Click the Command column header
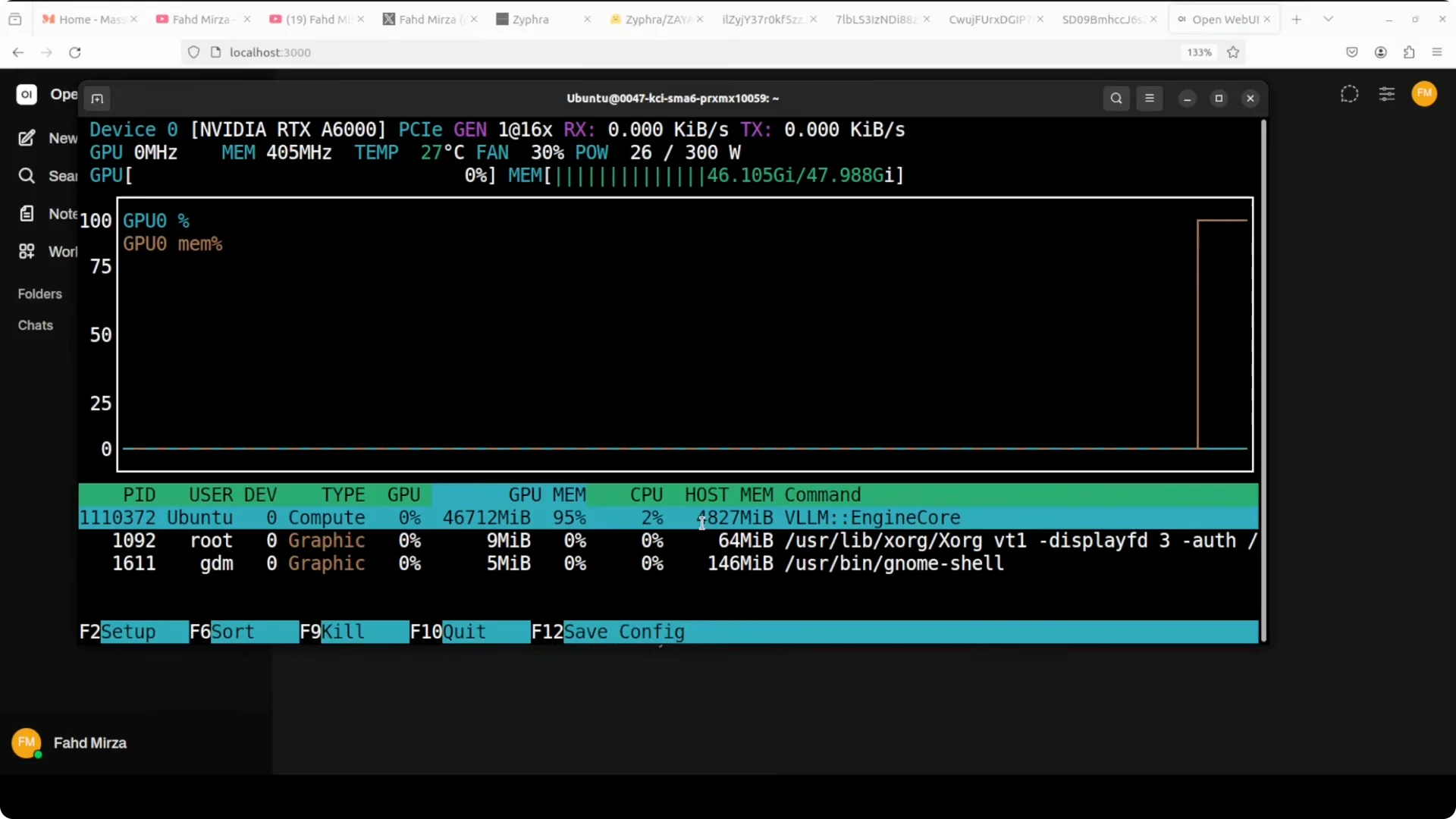Viewport: 1456px width, 819px height. tap(822, 495)
